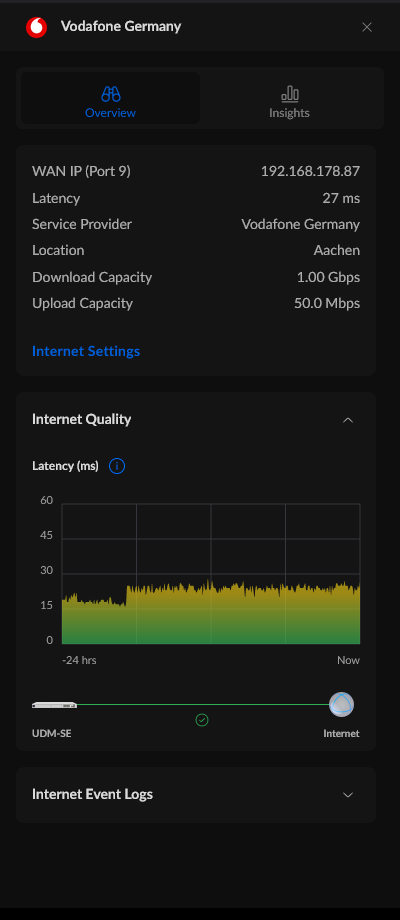Screen dimensions: 400x920
Task: Click the Vodafone Germany panel title
Action: [121, 26]
